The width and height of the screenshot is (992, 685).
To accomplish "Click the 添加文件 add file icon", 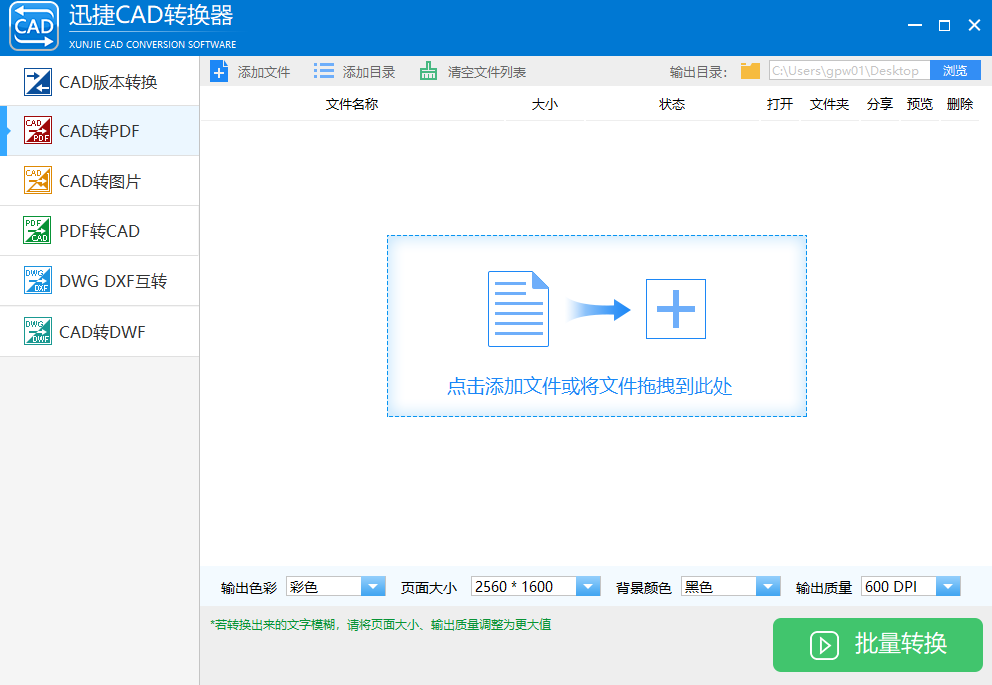I will 219,70.
